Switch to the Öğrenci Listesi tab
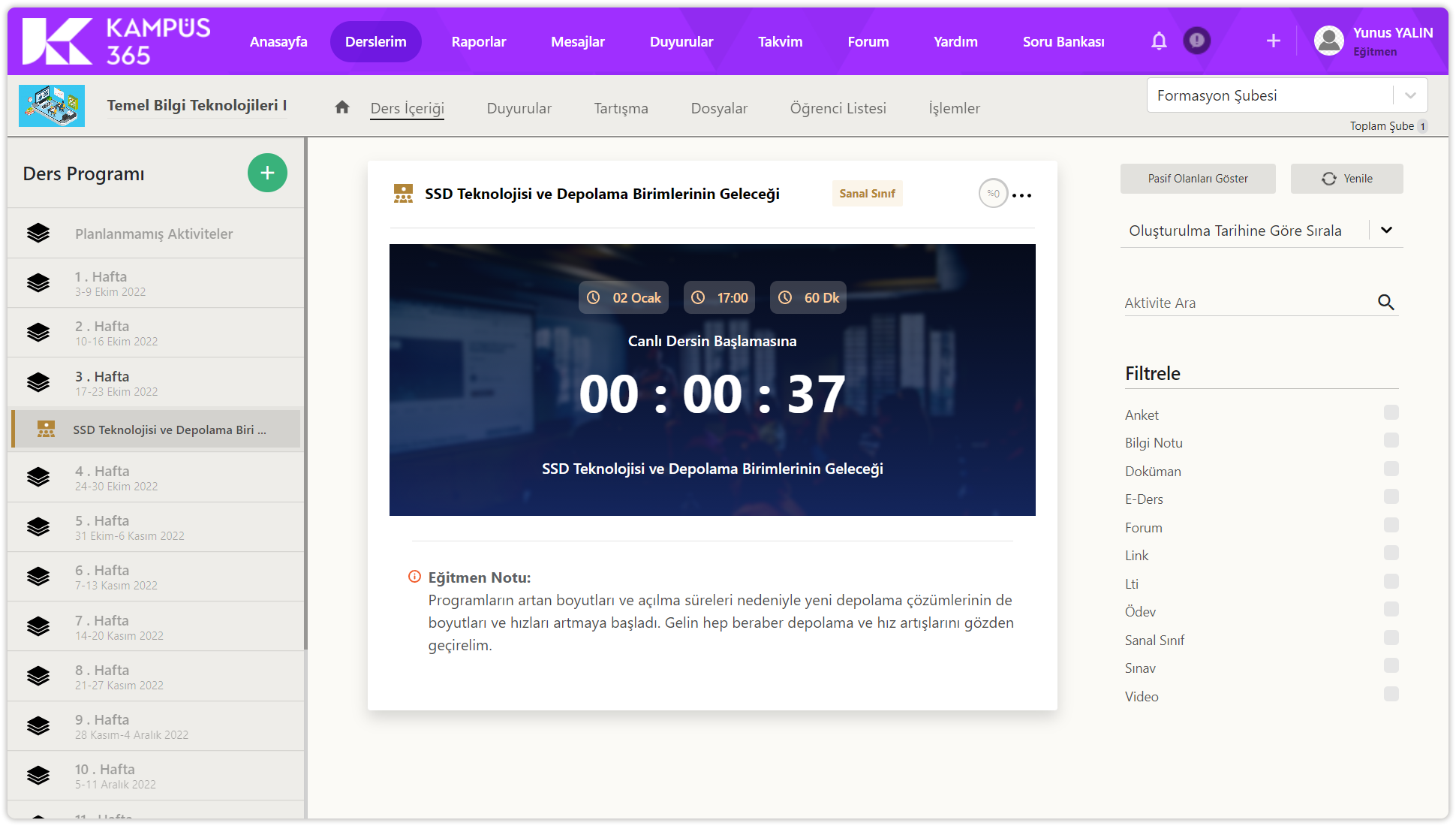The image size is (1456, 826). point(838,108)
